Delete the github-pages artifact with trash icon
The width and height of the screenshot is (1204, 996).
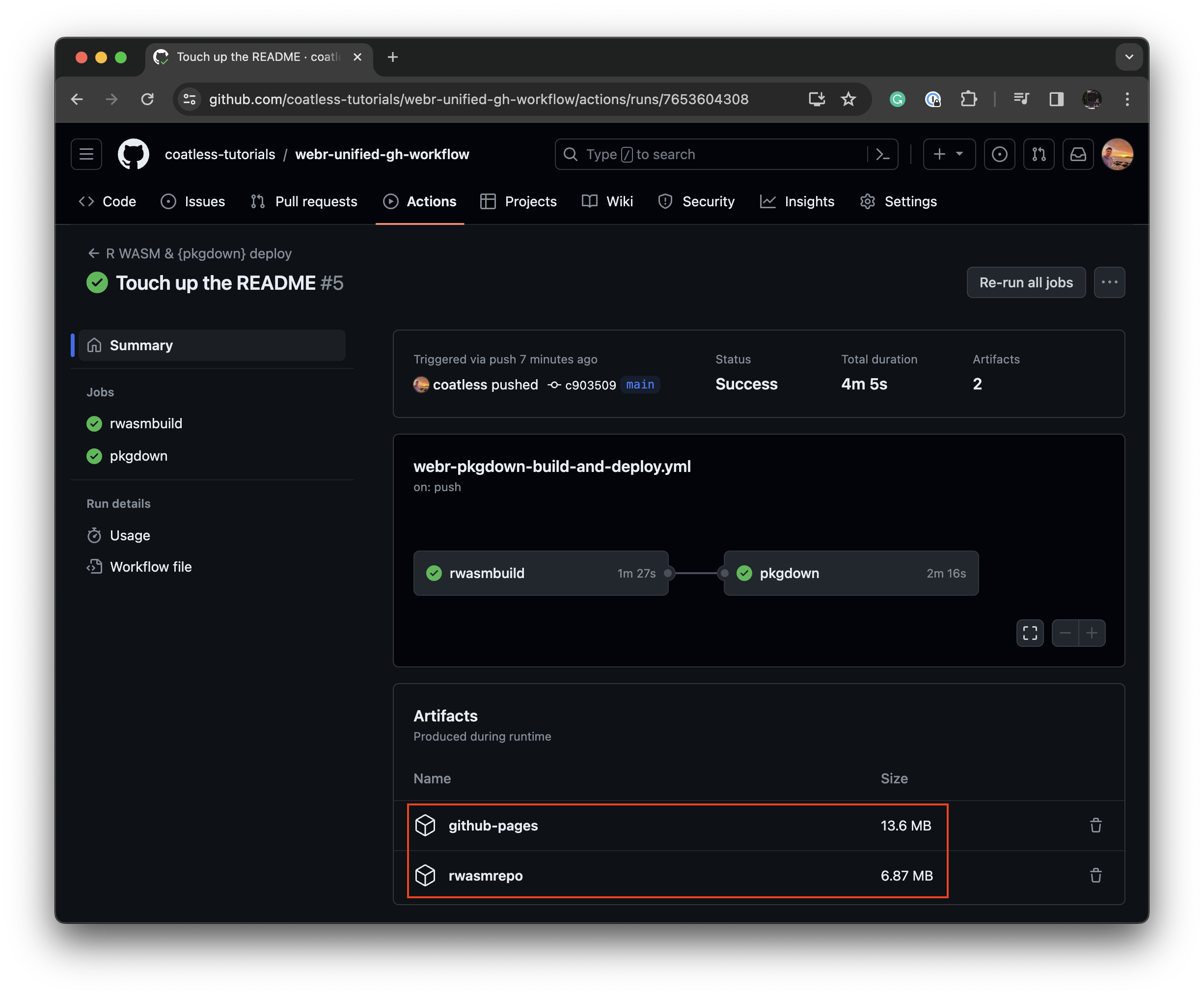(x=1095, y=825)
